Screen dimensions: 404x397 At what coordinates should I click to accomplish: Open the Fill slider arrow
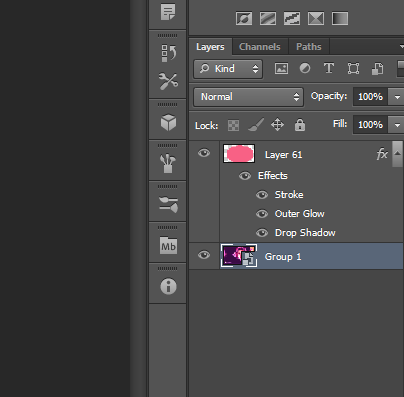coord(397,125)
